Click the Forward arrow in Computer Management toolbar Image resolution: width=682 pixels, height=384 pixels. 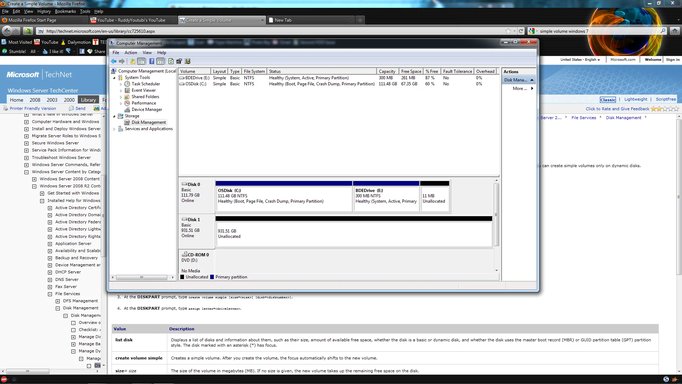pos(122,61)
